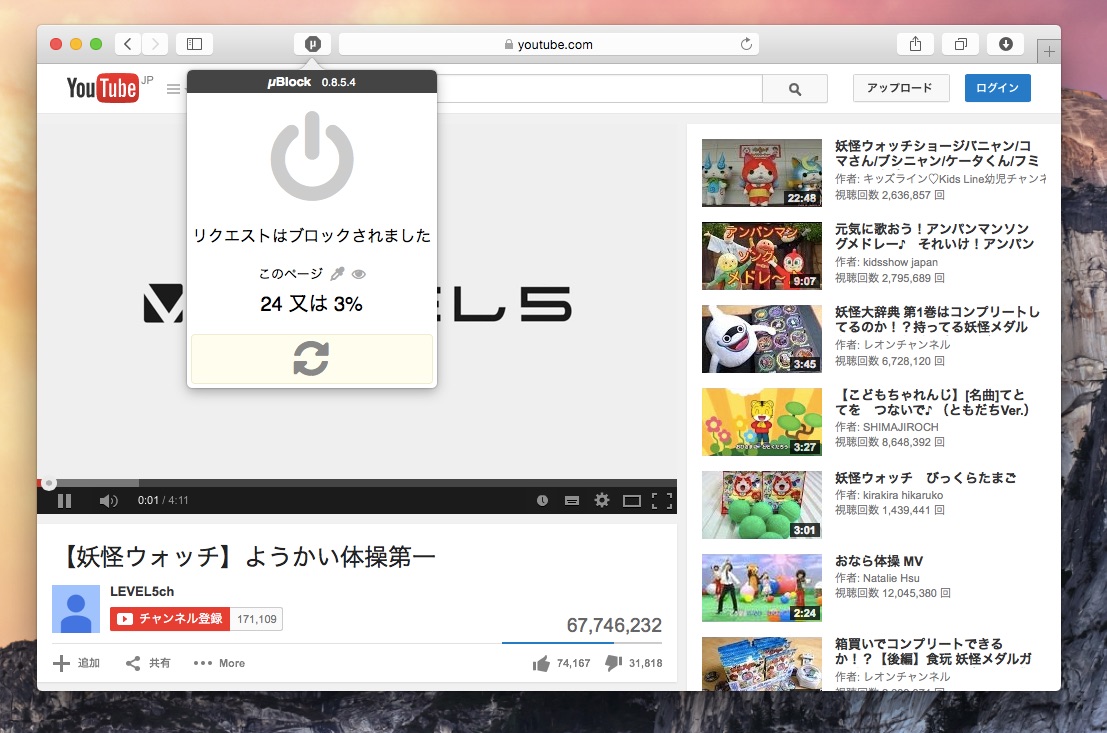This screenshot has height=733, width=1107.
Task: Click the YouTube search input field
Action: [x=599, y=89]
